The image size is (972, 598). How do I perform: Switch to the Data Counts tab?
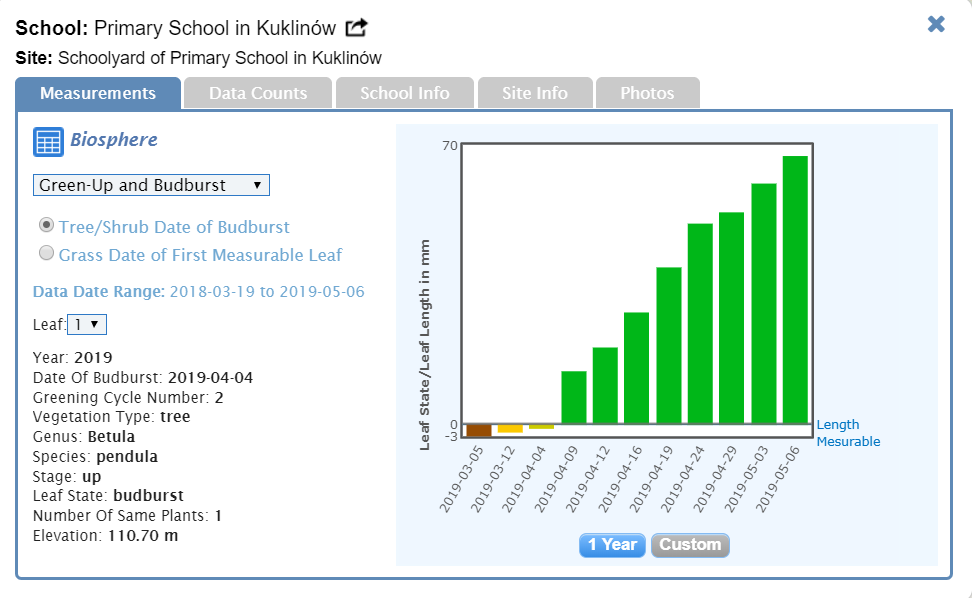point(258,93)
